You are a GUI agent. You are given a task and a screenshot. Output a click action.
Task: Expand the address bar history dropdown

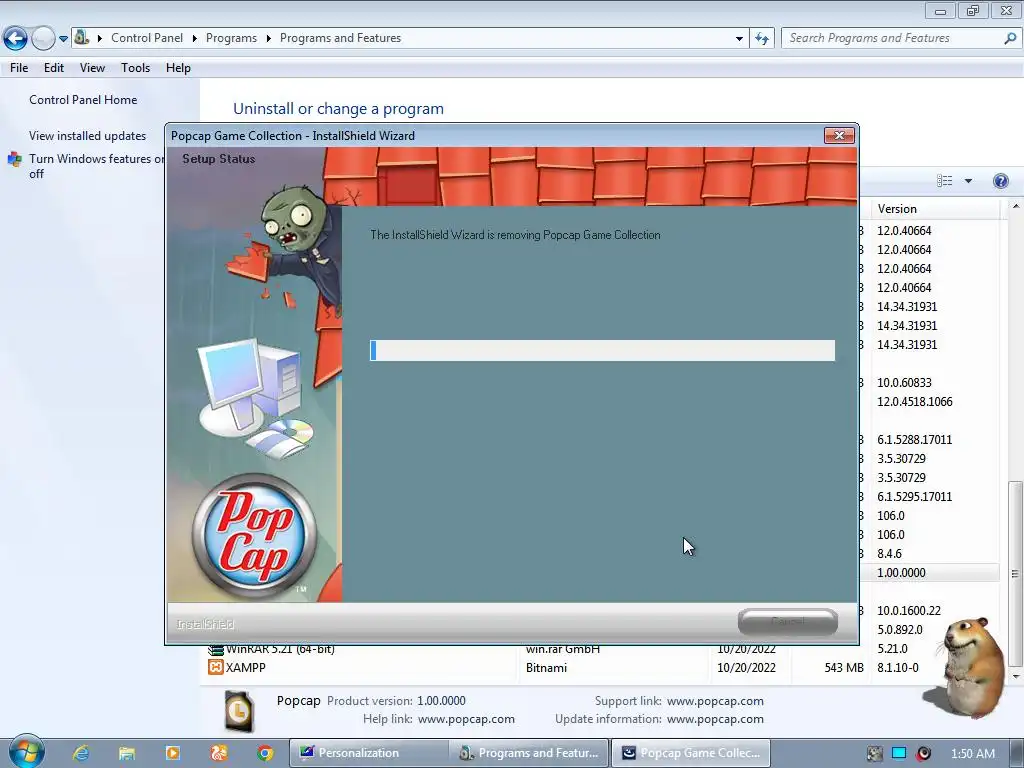[x=739, y=39]
